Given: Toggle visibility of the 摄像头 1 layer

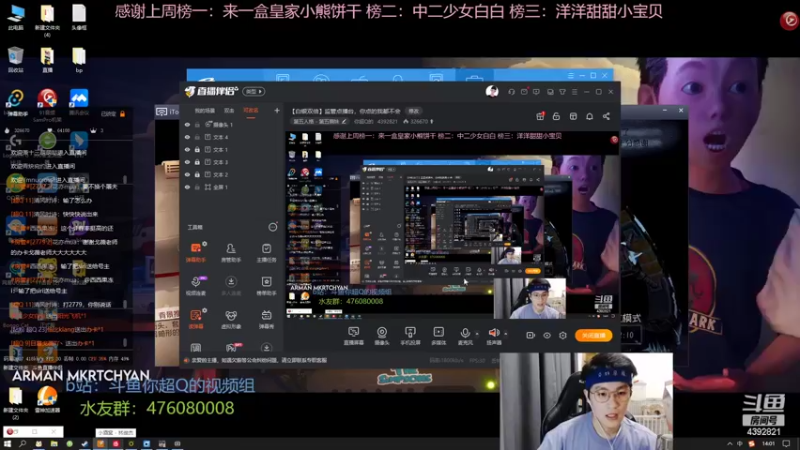Looking at the screenshot, I should [x=187, y=124].
